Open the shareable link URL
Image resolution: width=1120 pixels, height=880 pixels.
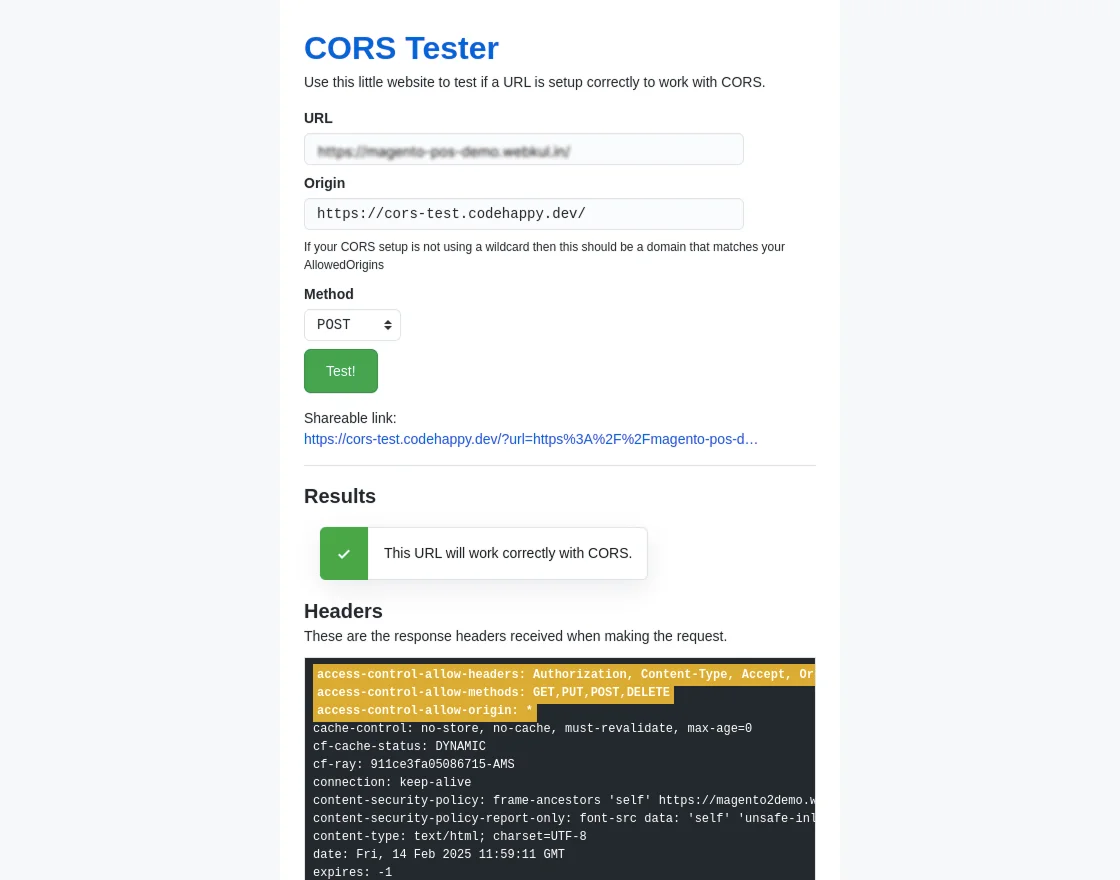(x=530, y=439)
